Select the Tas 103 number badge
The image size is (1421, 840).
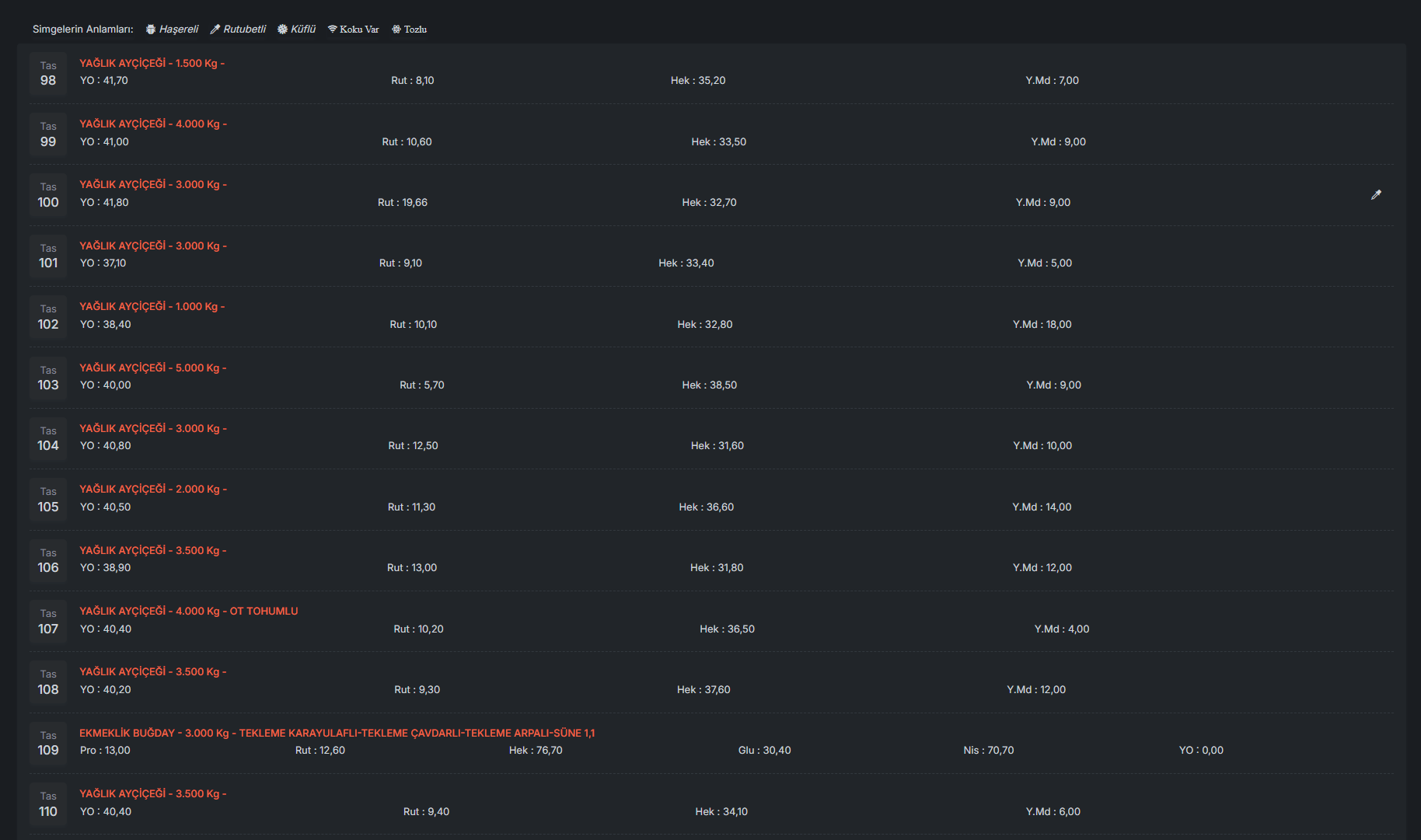(x=48, y=378)
